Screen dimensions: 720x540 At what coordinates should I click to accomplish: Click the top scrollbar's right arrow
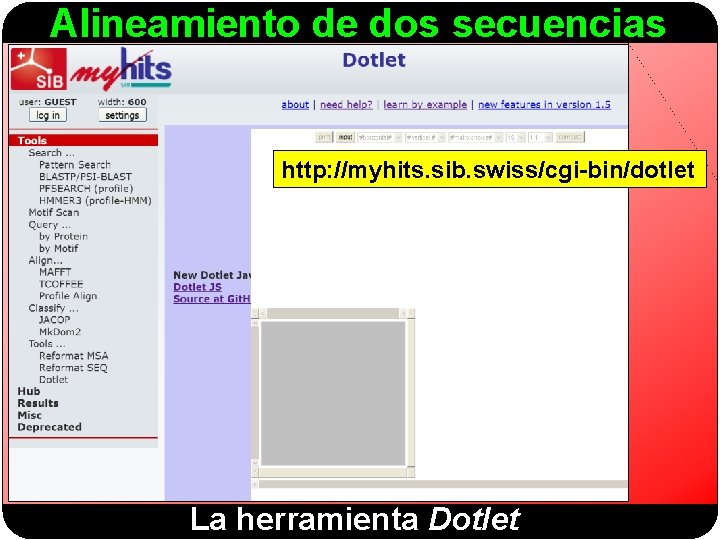click(x=403, y=314)
